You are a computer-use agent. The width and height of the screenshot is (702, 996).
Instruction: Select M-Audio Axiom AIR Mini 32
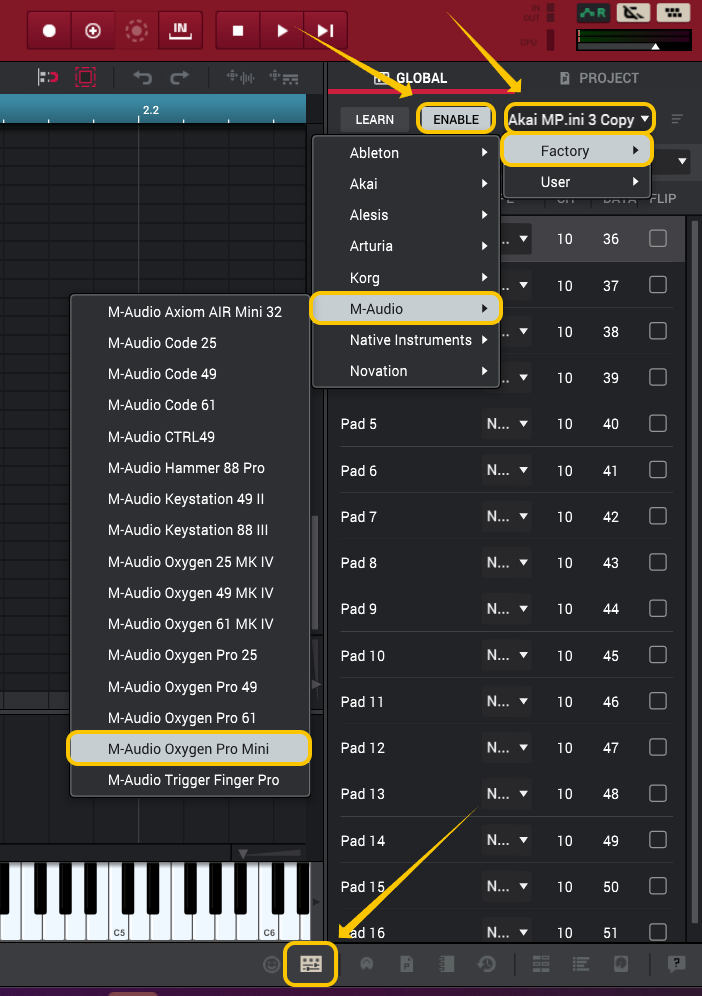point(189,312)
